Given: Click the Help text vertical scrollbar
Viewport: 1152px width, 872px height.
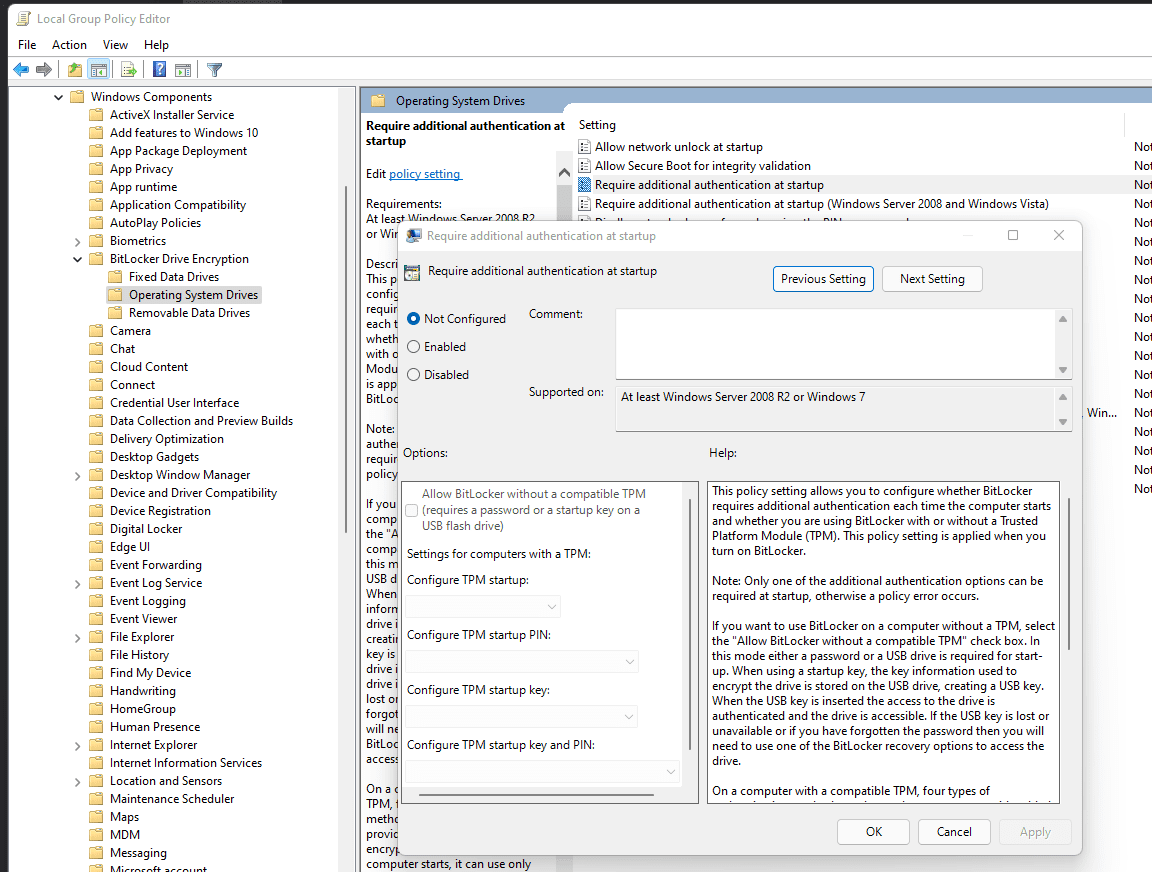Looking at the screenshot, I should click(1068, 573).
